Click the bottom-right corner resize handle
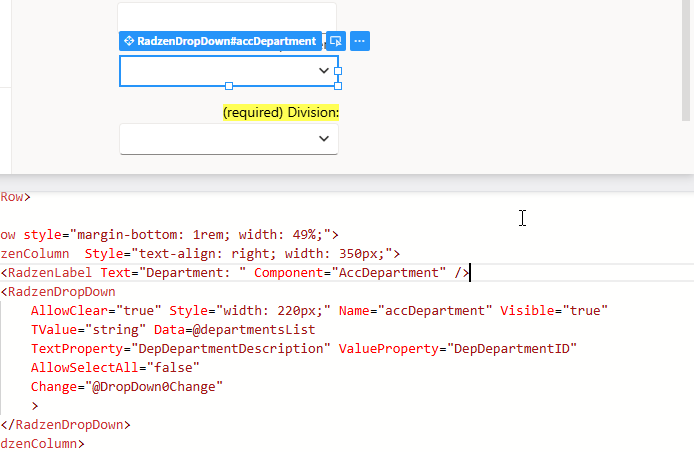The width and height of the screenshot is (694, 452). click(x=338, y=87)
